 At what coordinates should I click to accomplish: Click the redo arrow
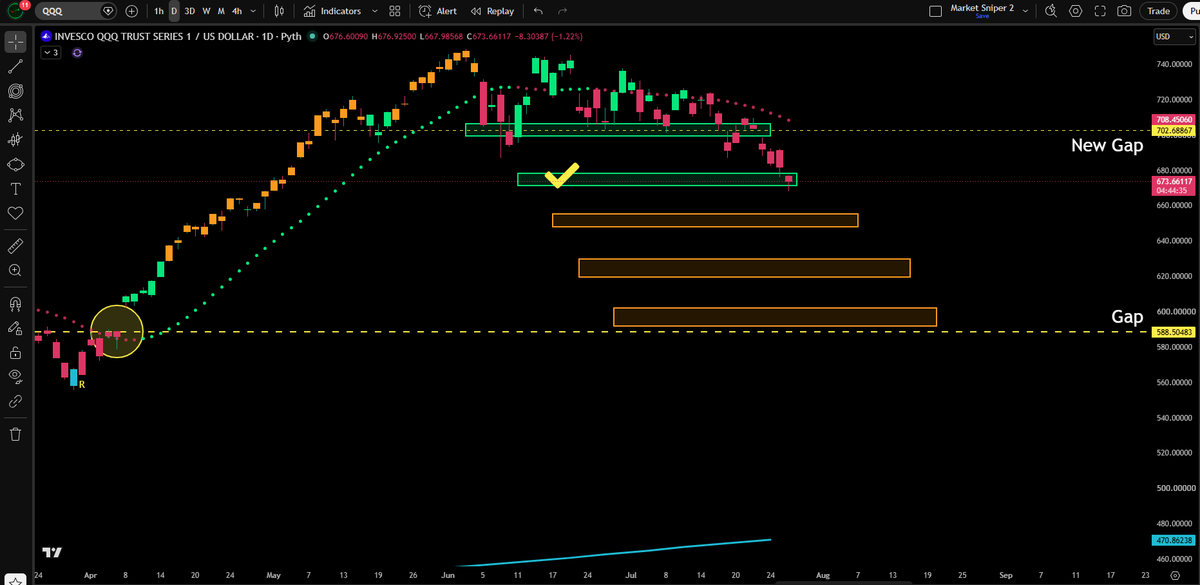tap(563, 11)
